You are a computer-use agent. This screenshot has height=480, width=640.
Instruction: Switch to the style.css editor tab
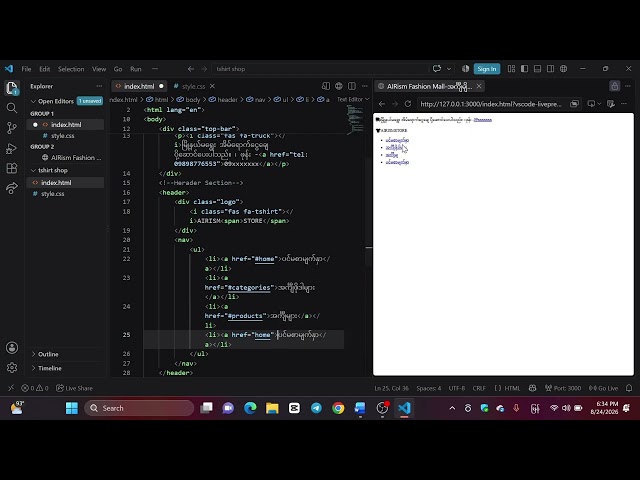pyautogui.click(x=193, y=86)
